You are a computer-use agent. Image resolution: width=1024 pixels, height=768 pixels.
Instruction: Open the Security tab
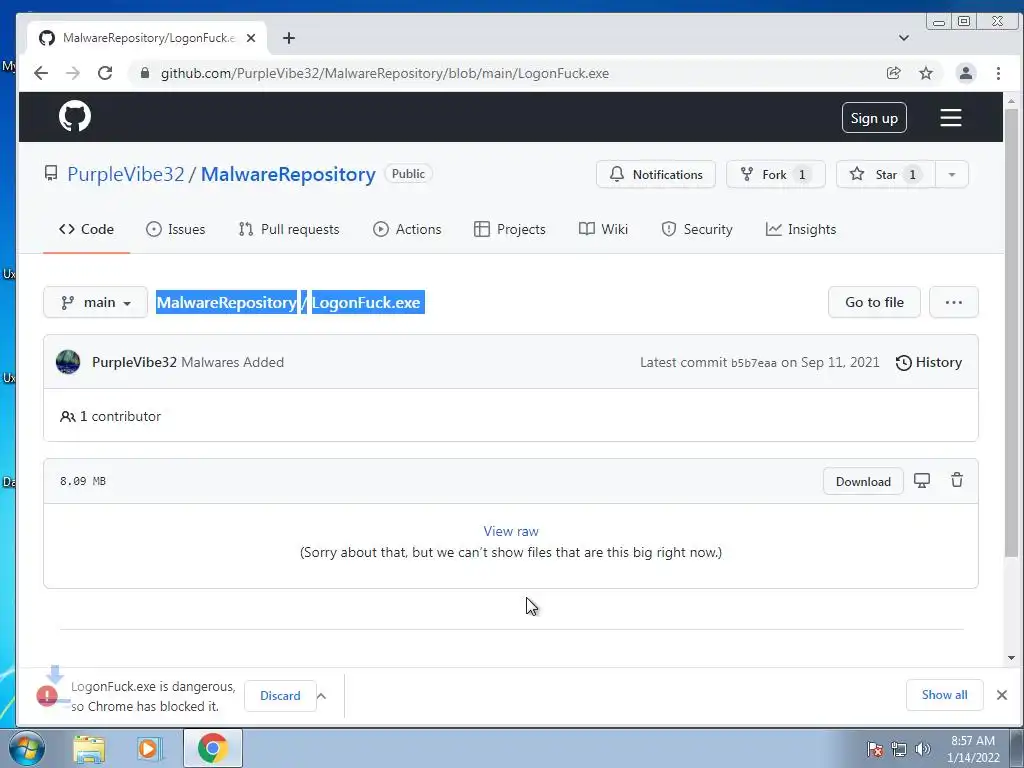pos(697,229)
